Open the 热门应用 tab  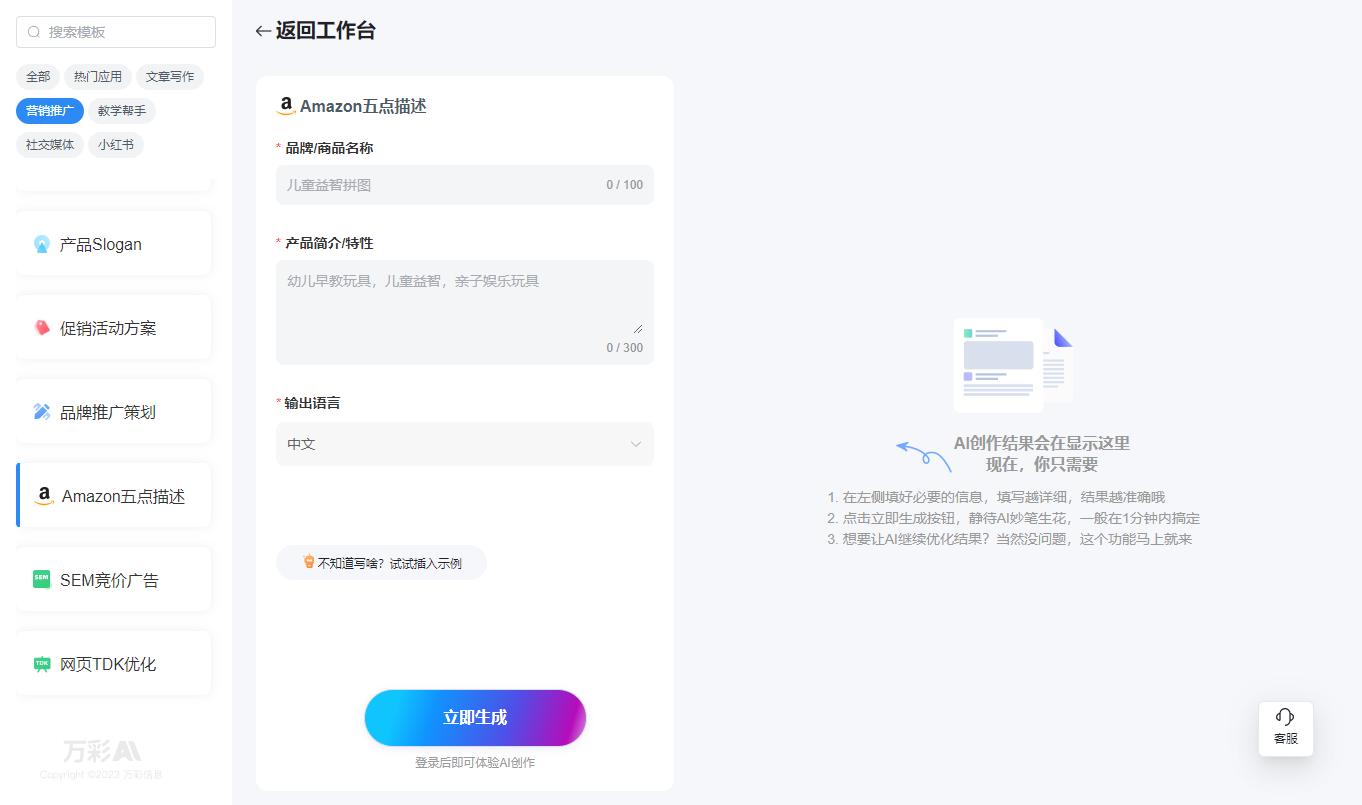(98, 77)
